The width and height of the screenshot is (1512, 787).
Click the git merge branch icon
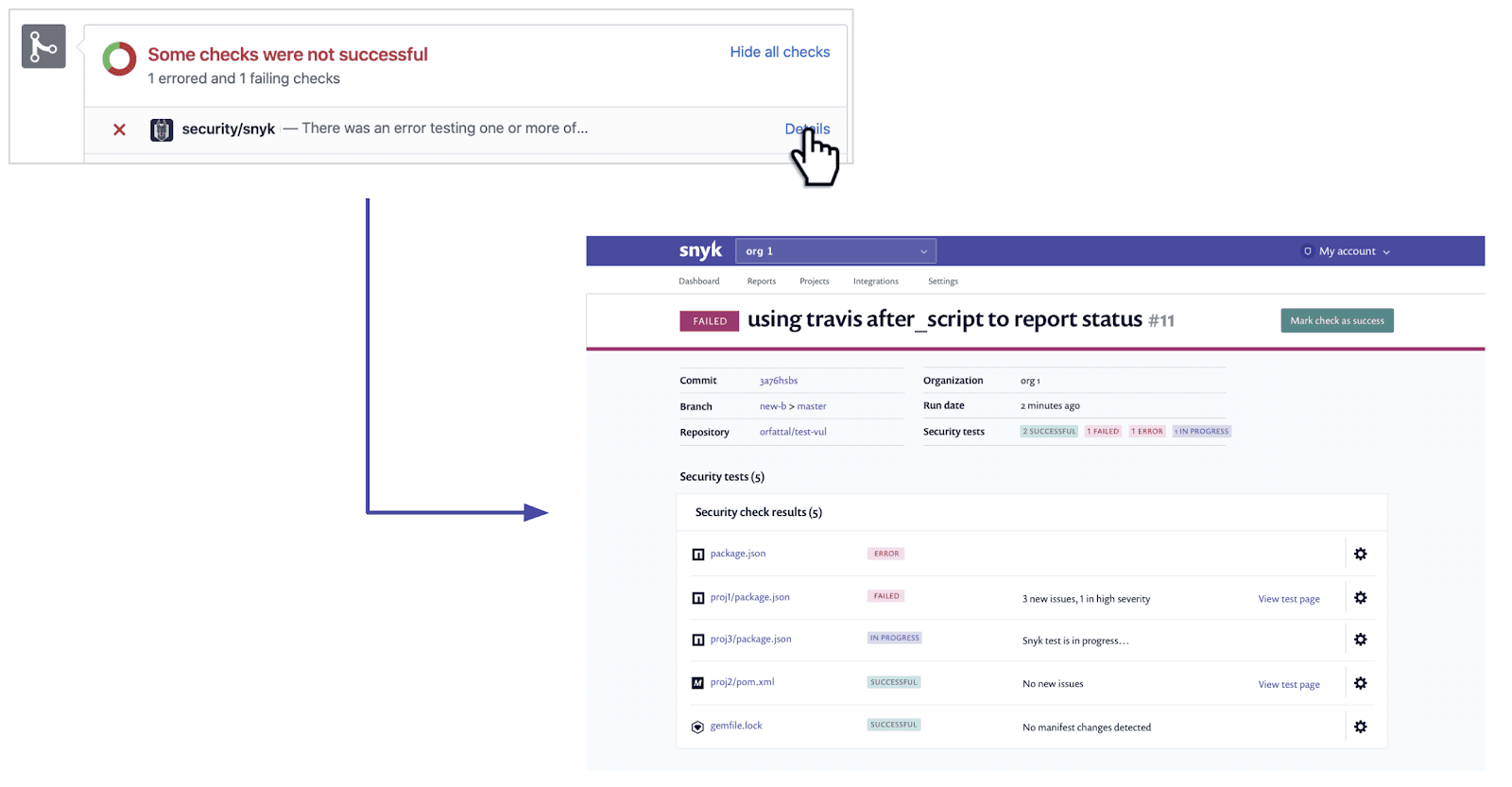click(x=43, y=46)
